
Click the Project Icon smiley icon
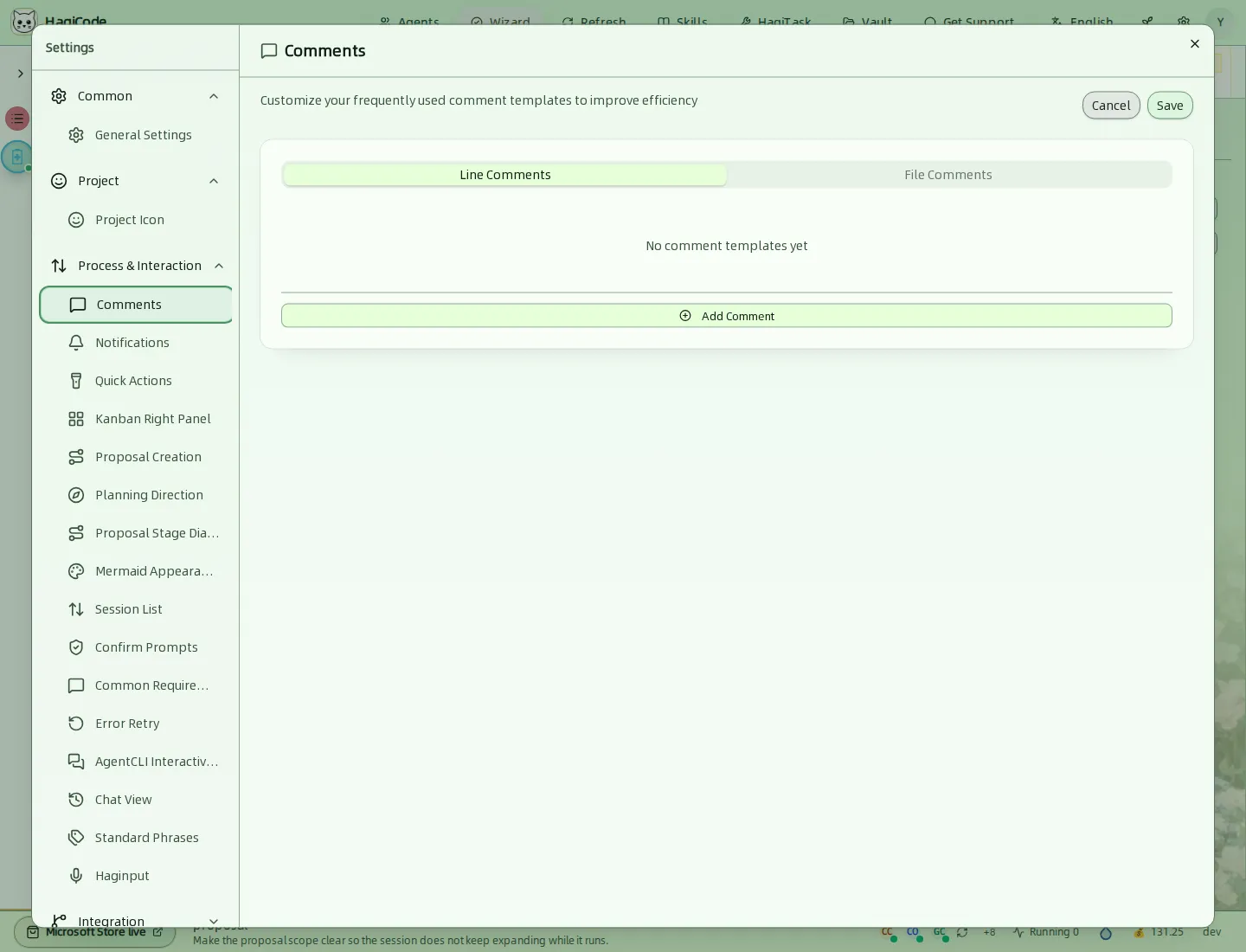coord(76,220)
